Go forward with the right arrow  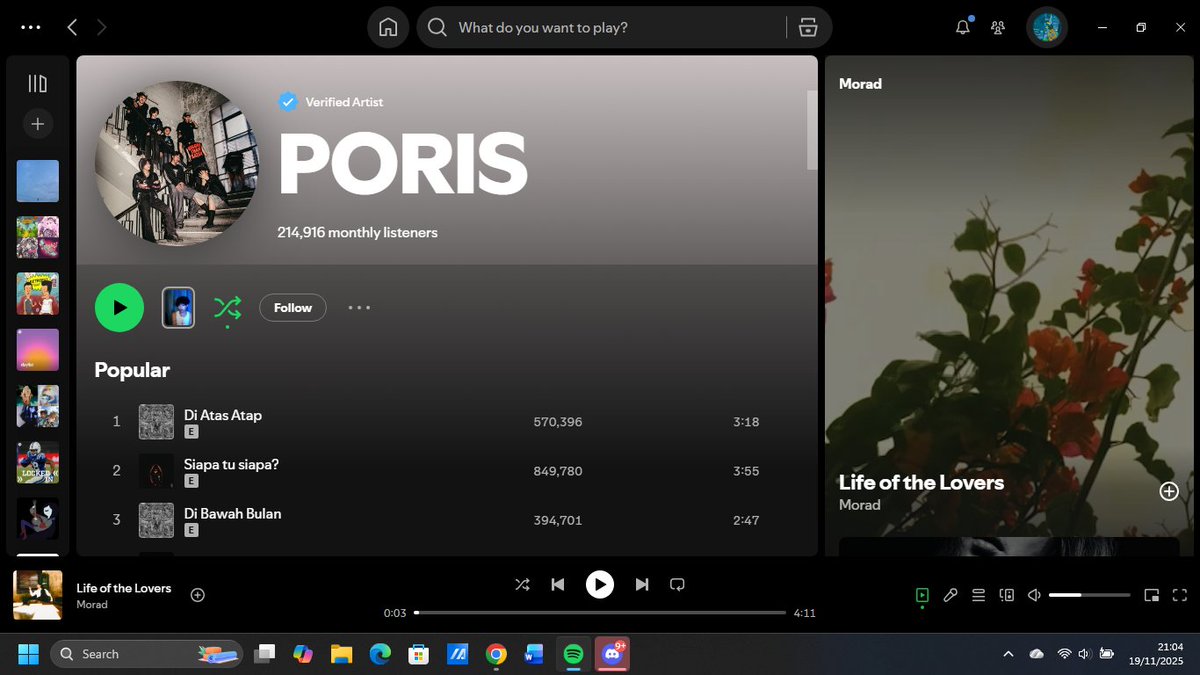coord(101,27)
